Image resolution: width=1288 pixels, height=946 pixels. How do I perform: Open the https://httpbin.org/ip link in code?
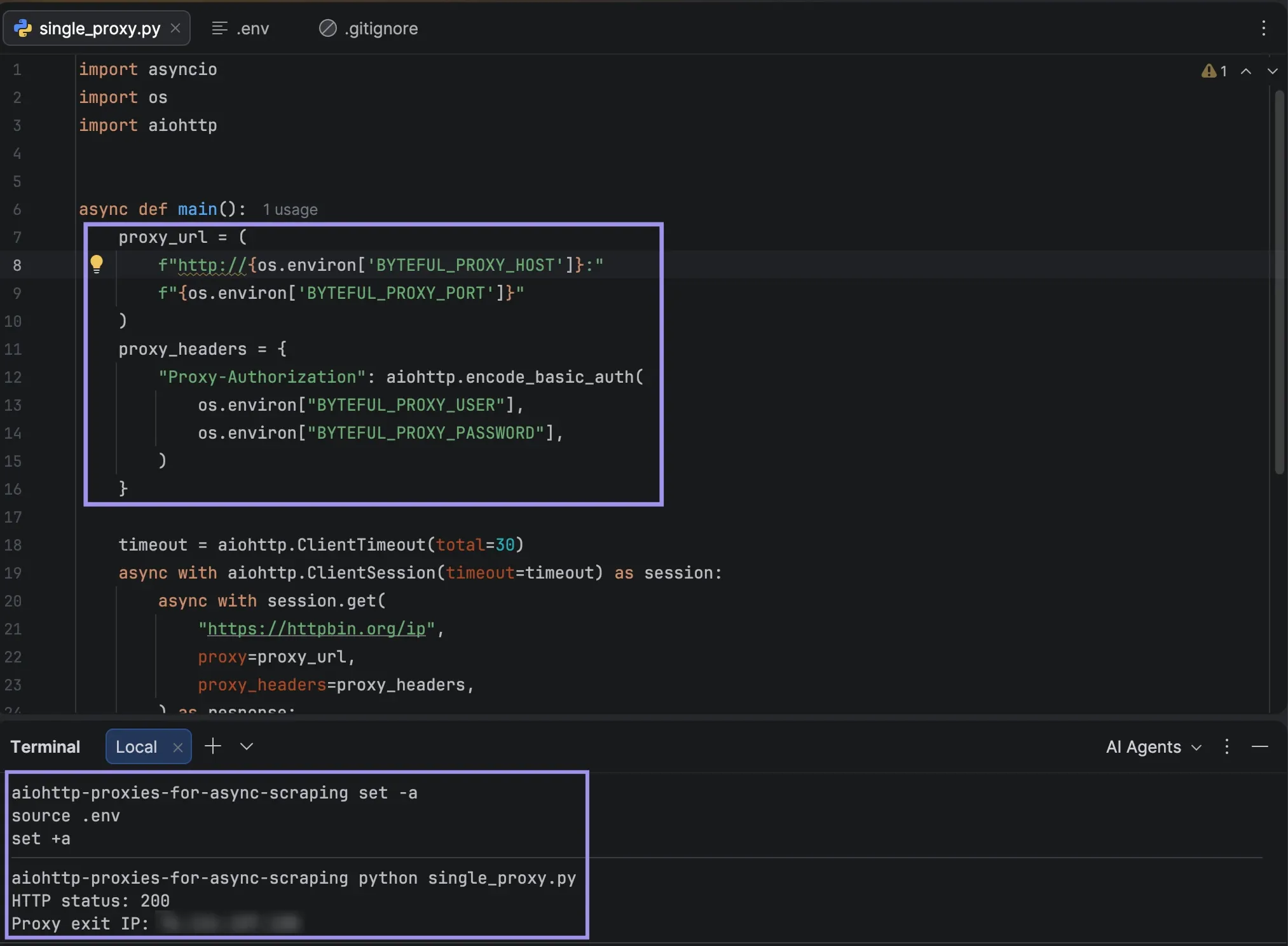tap(317, 629)
